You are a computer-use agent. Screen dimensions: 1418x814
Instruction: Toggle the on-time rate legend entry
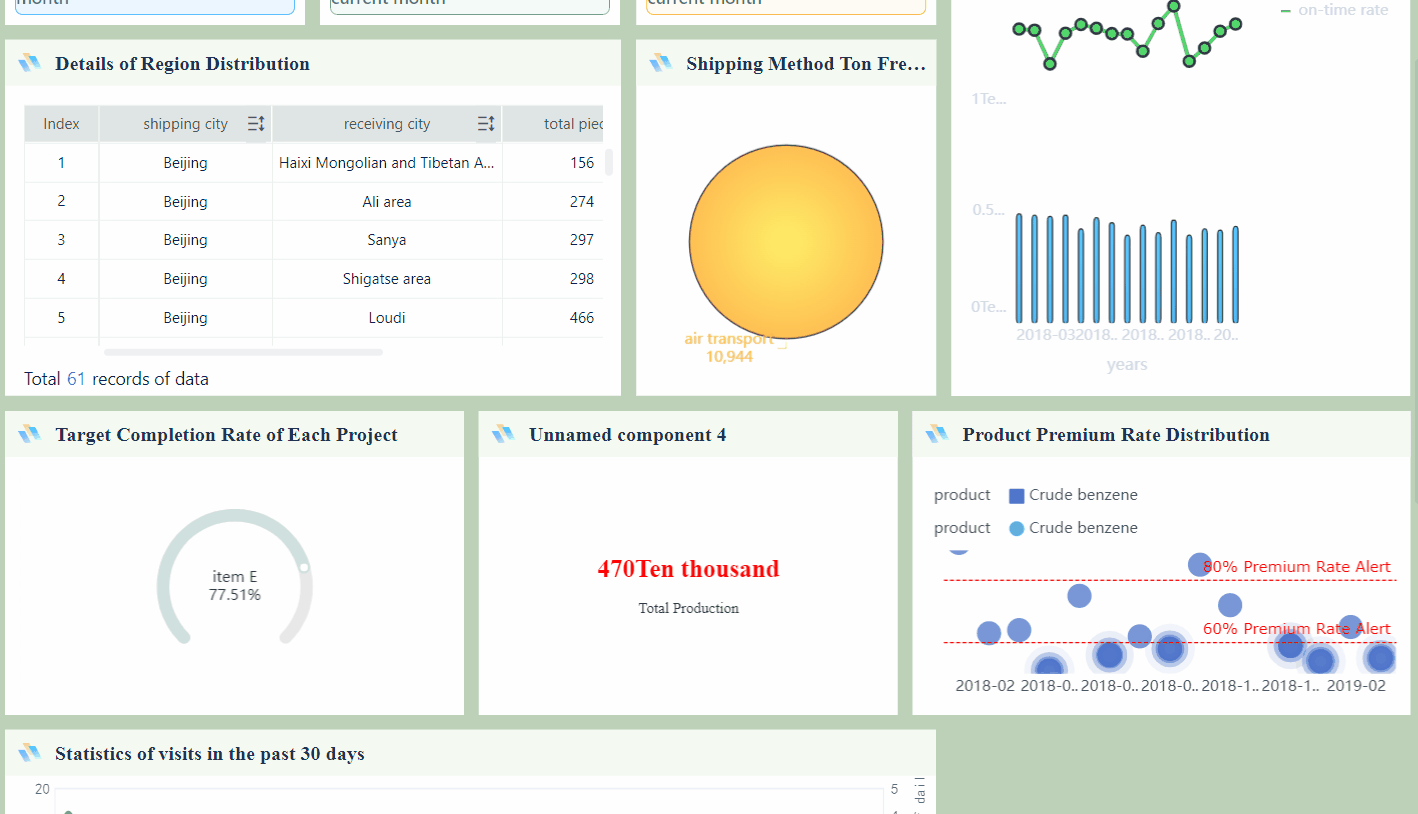1334,10
